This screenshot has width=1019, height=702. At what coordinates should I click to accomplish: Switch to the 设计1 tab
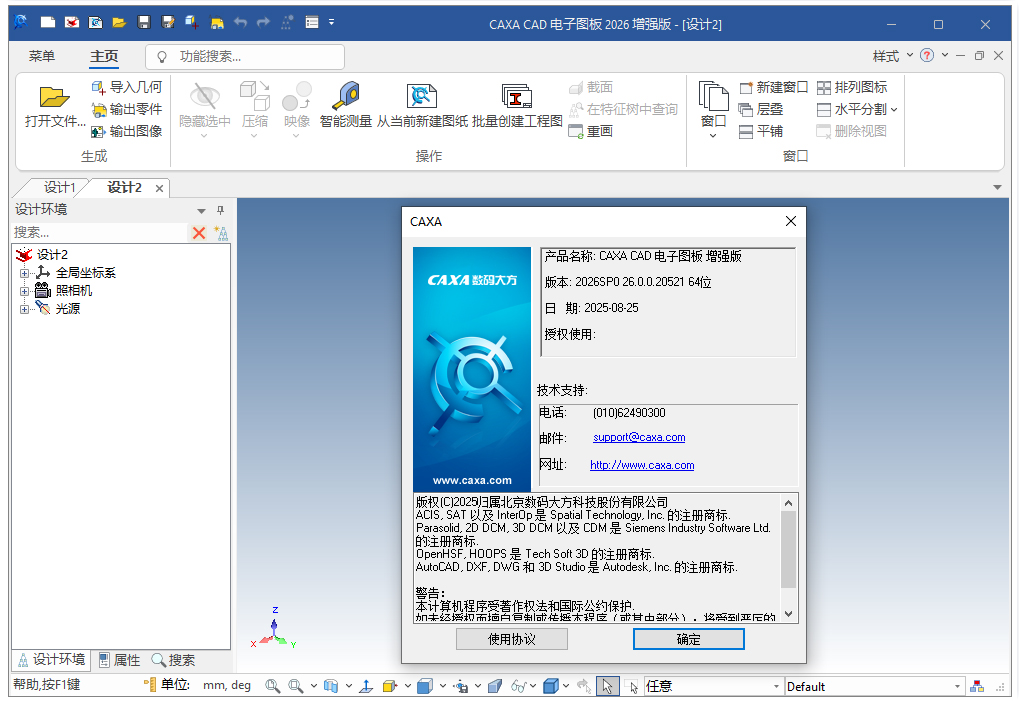[57, 187]
